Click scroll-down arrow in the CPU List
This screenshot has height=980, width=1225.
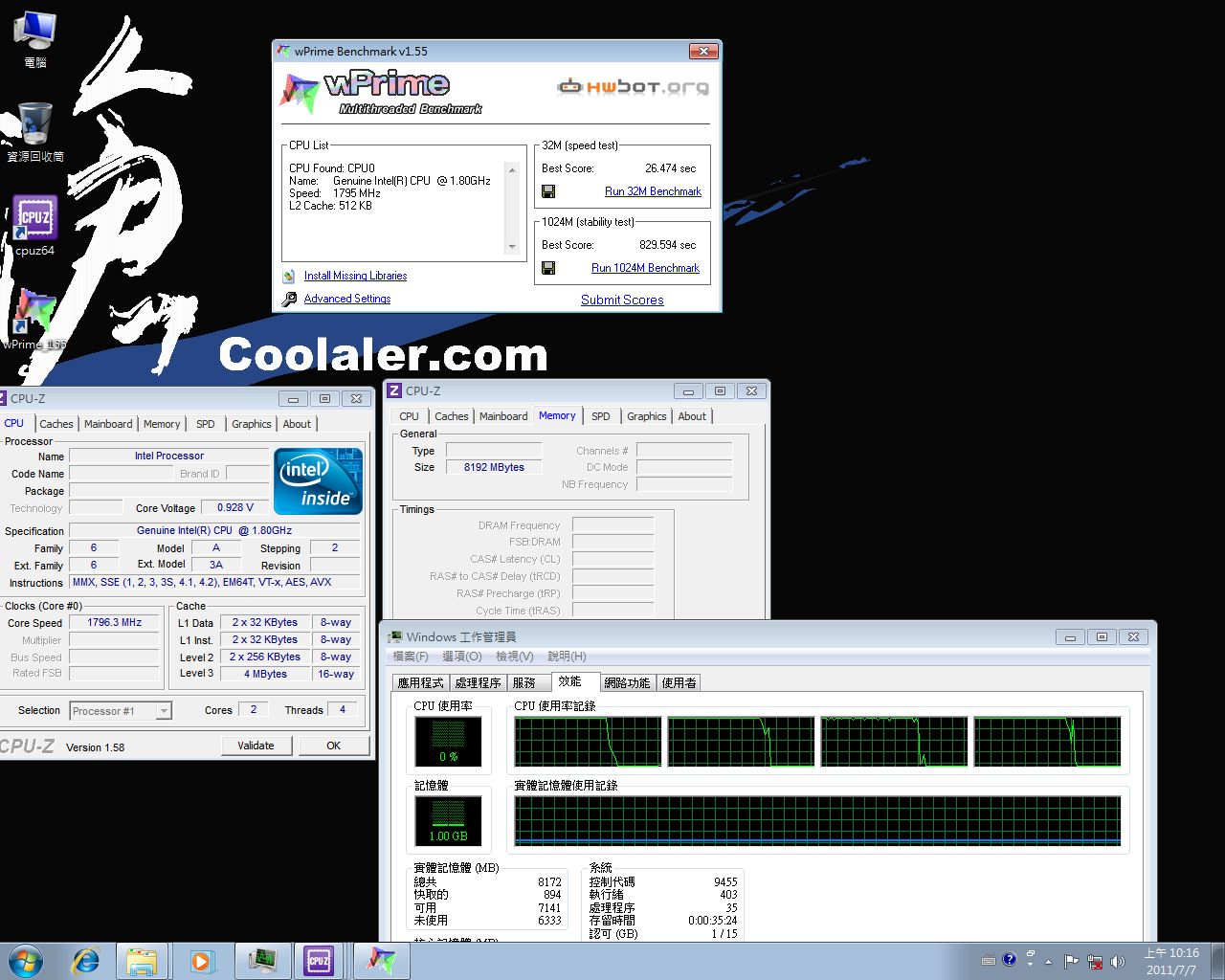click(512, 247)
